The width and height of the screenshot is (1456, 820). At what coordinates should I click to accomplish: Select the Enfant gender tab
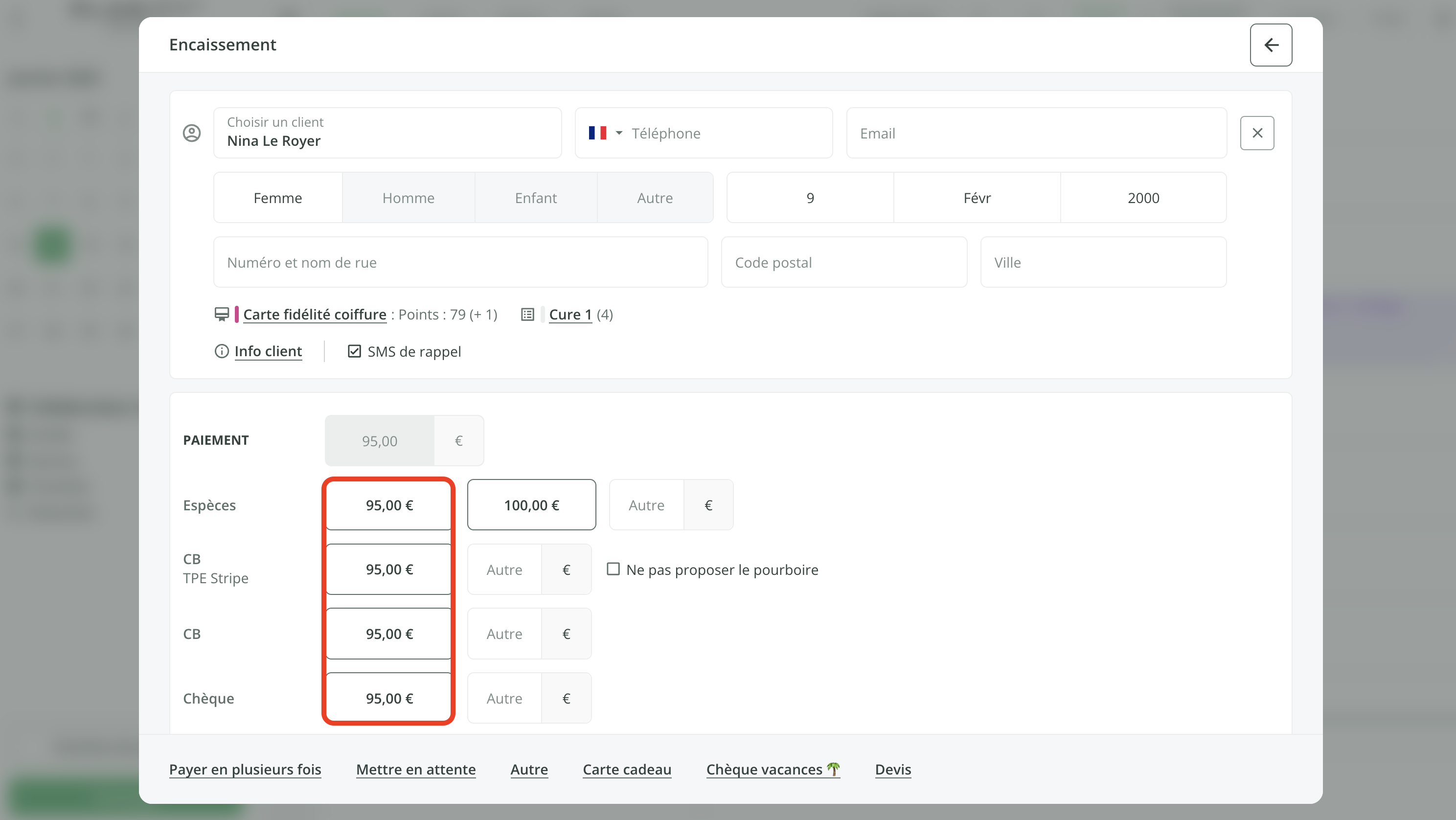(x=535, y=198)
